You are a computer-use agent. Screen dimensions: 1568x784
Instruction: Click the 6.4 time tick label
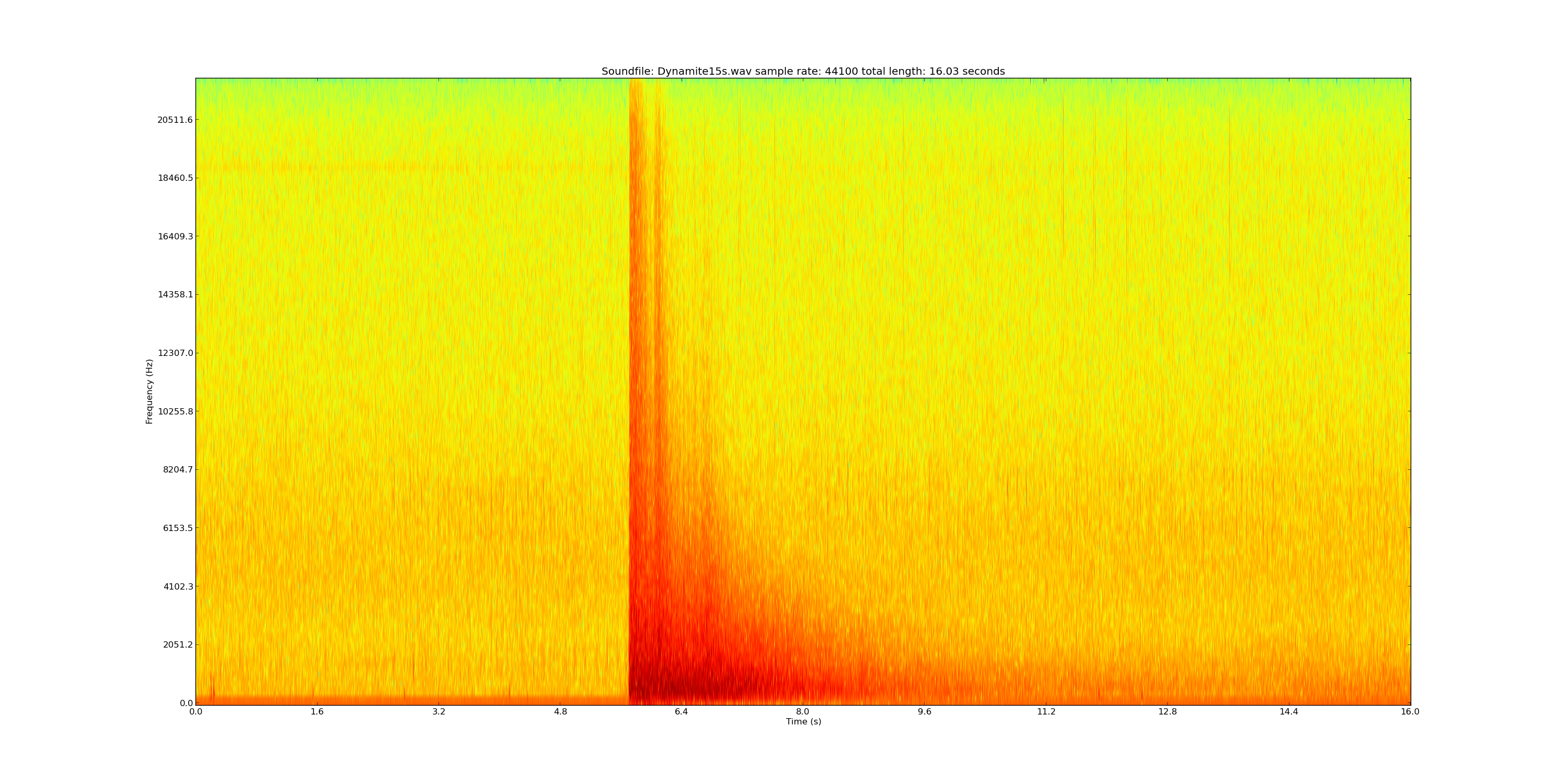tap(681, 711)
